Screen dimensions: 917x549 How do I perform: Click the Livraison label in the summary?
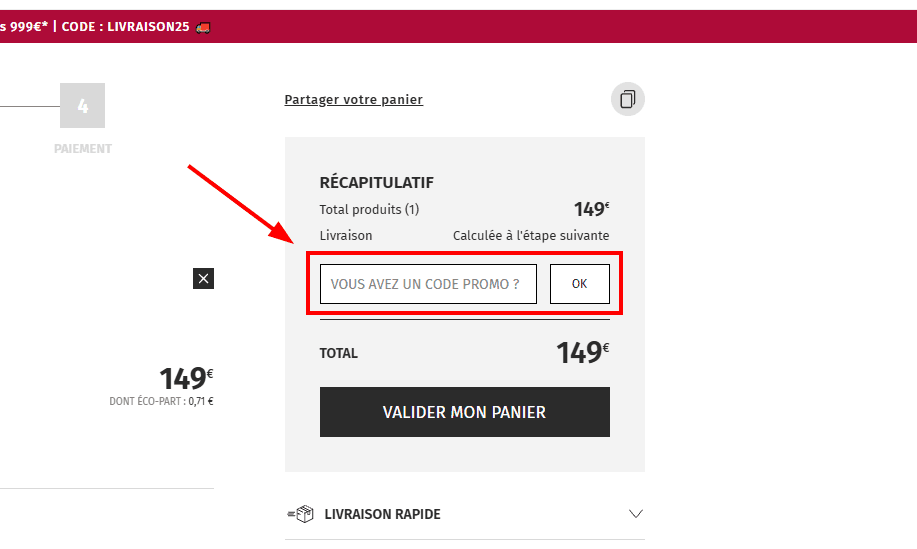346,236
